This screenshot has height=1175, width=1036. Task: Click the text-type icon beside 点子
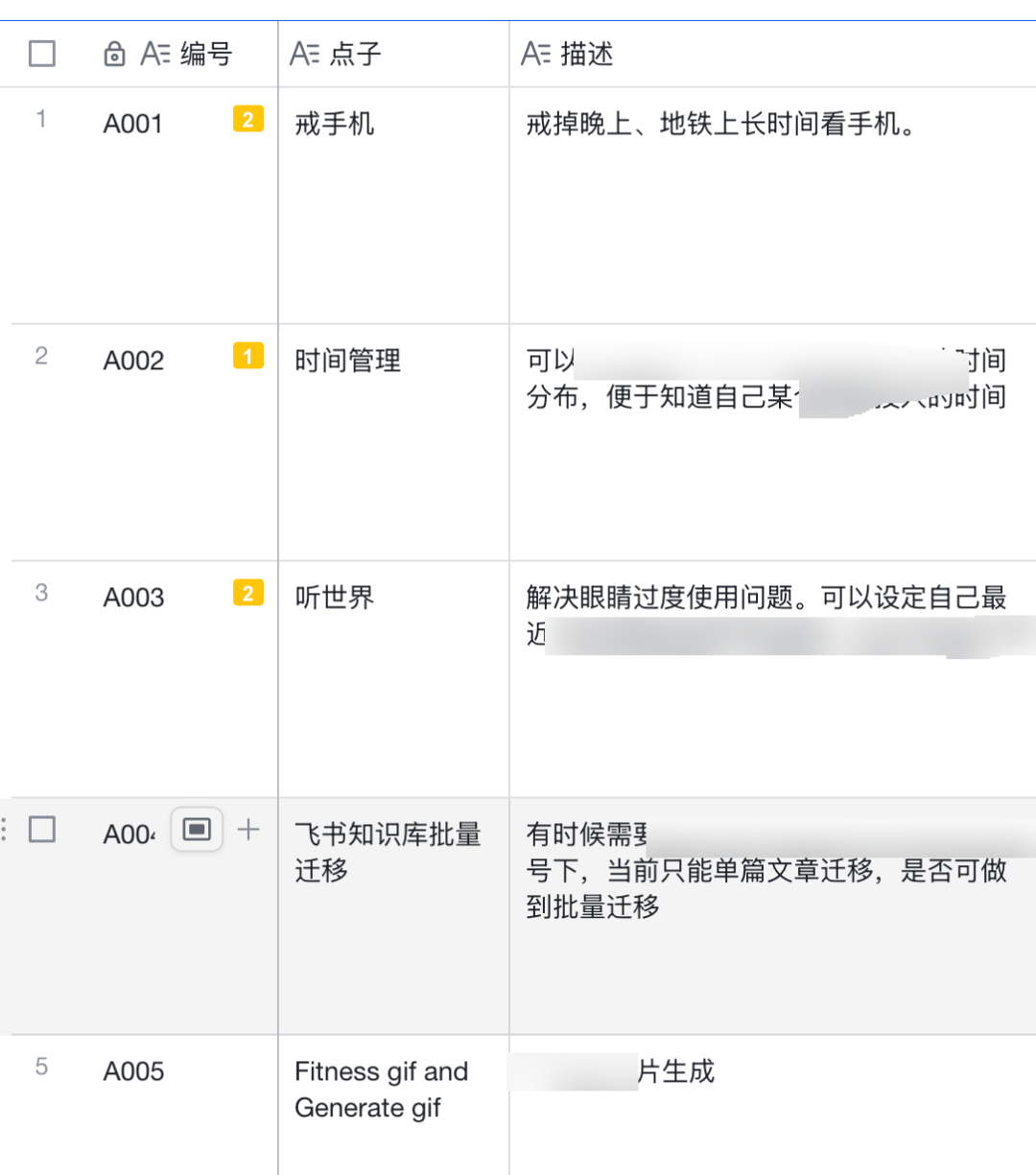304,54
